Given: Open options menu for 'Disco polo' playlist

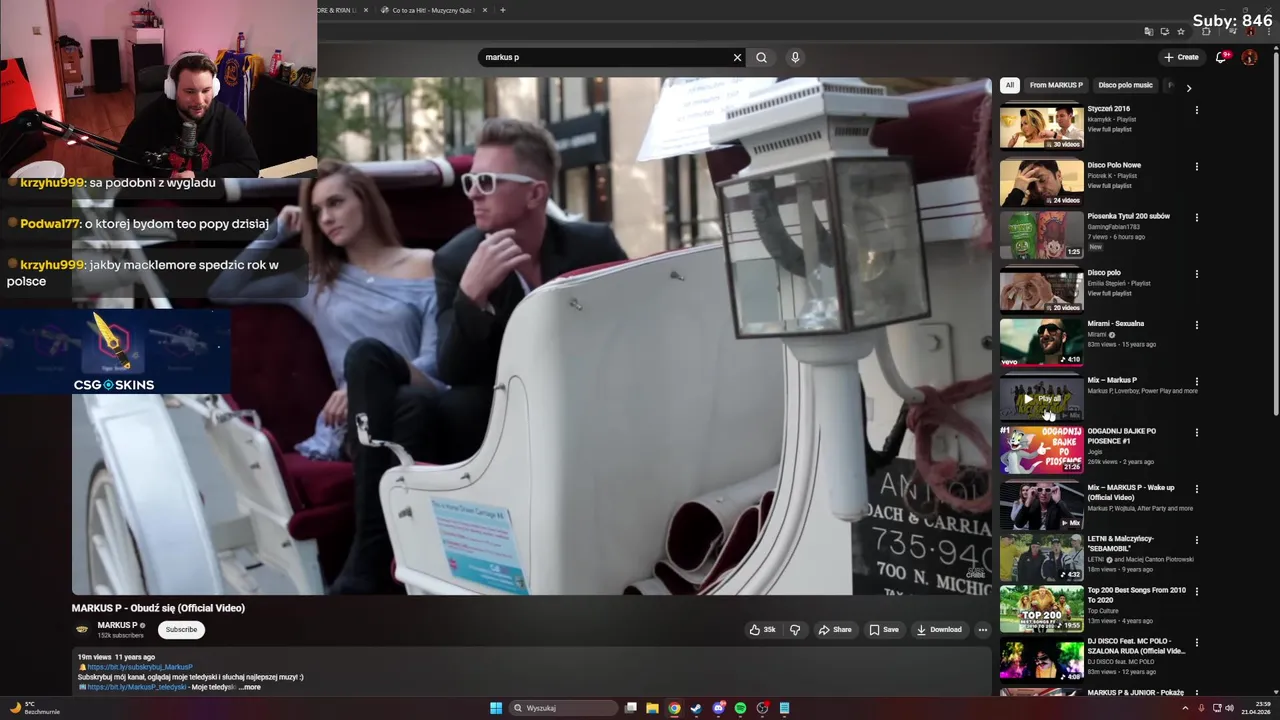Looking at the screenshot, I should pos(1196,274).
